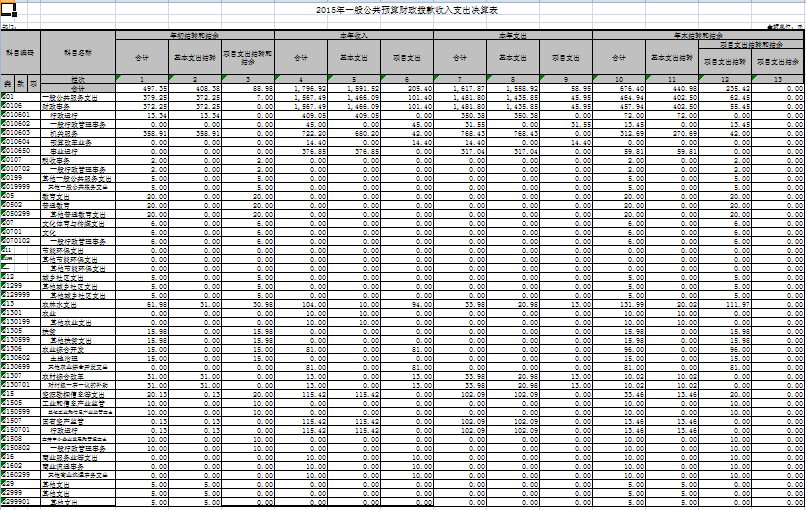Screen dimensions: 806x510
Task: Click subject code cell 2299901
Action: pos(20,502)
